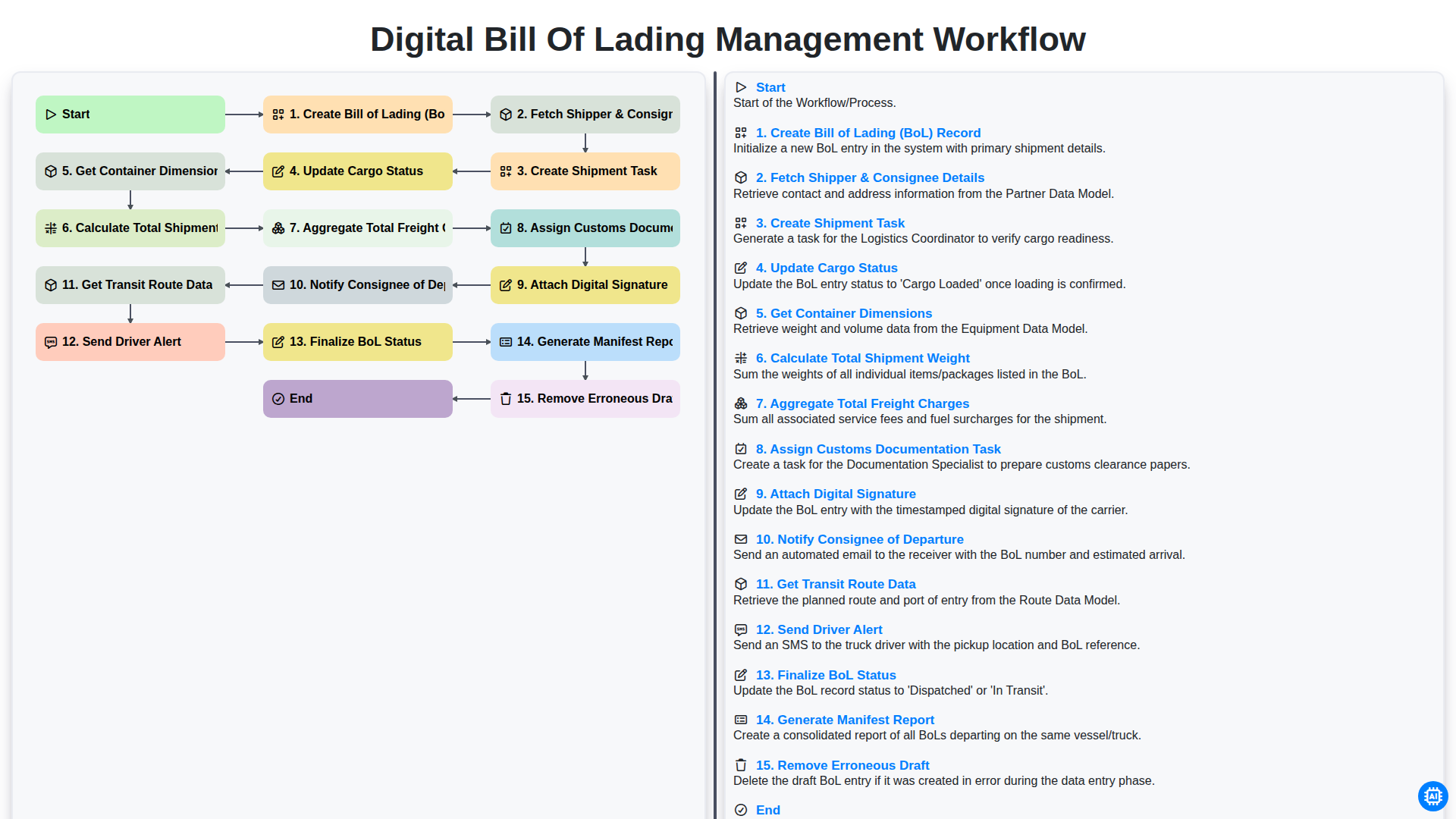Click the trash icon on Remove Erroneous Draft node
The width and height of the screenshot is (1456, 819).
click(506, 399)
